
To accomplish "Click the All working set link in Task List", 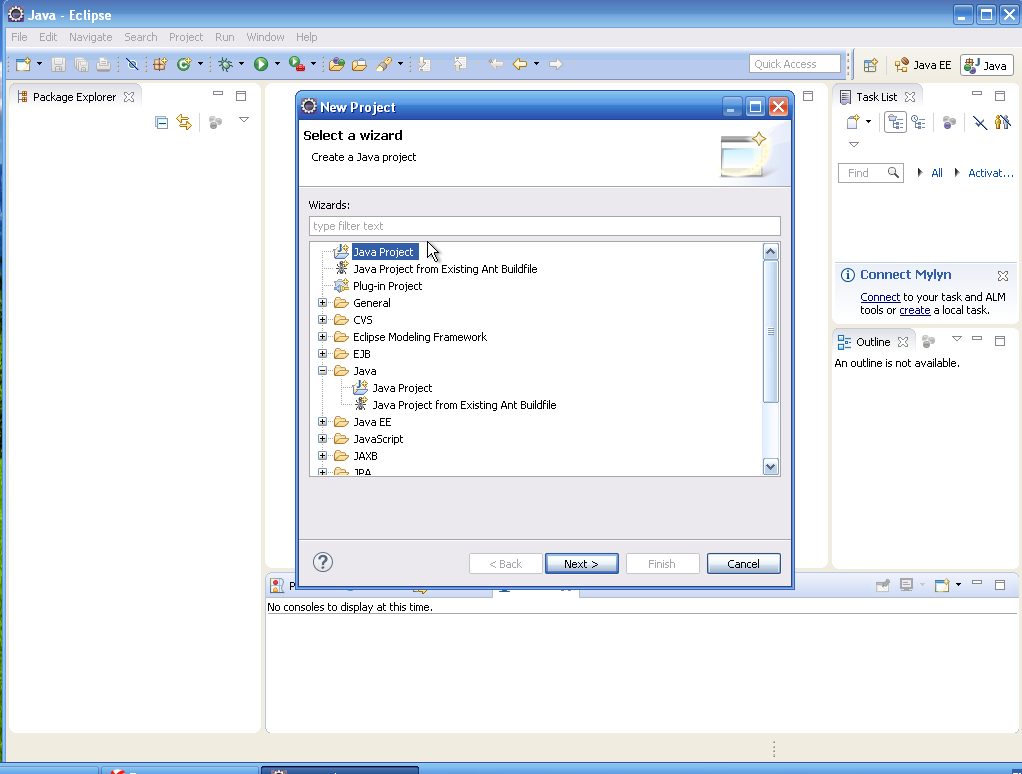I will tap(937, 173).
